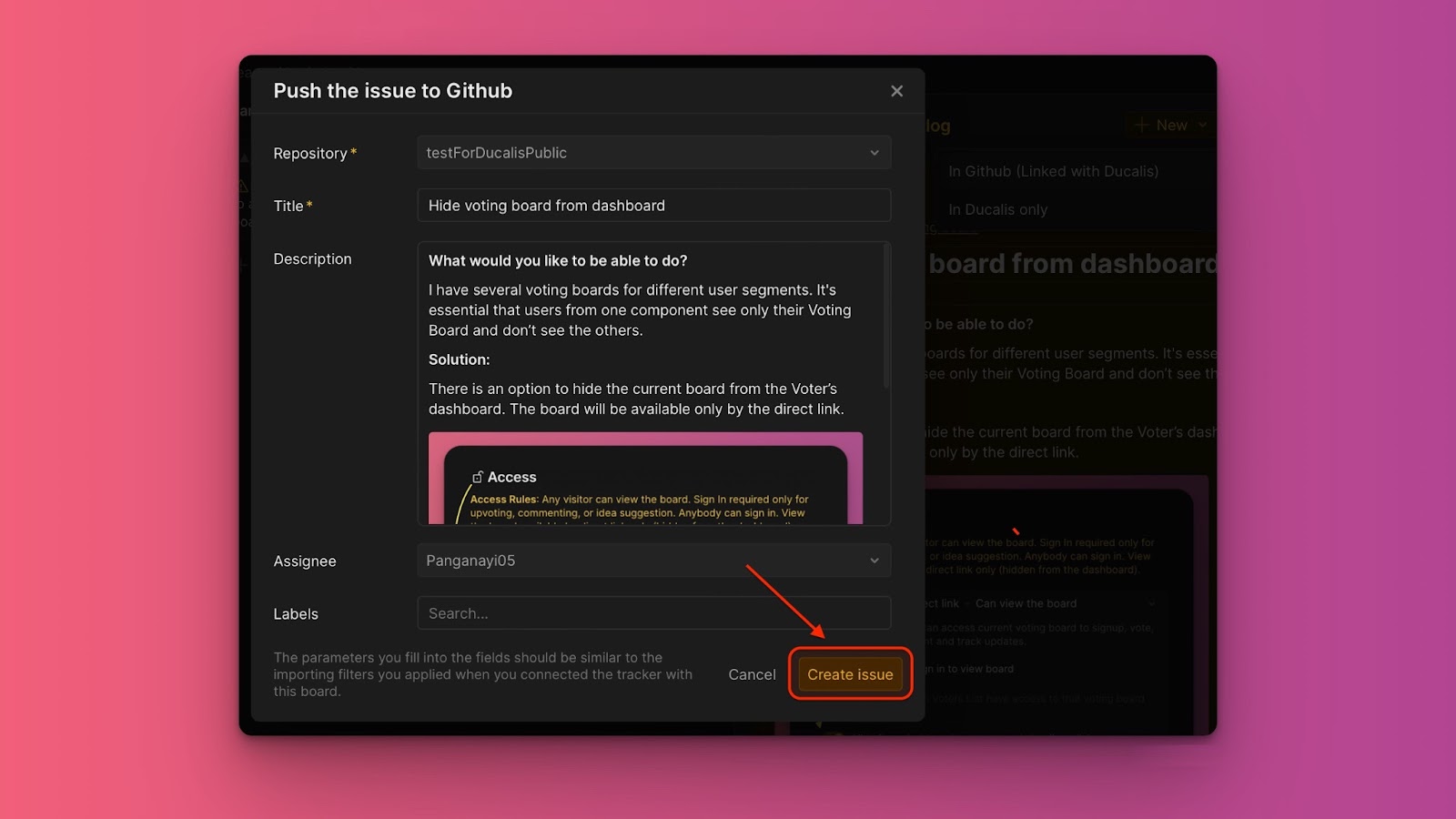Click into the Labels search field
Viewport: 1456px width, 819px height.
coord(653,613)
